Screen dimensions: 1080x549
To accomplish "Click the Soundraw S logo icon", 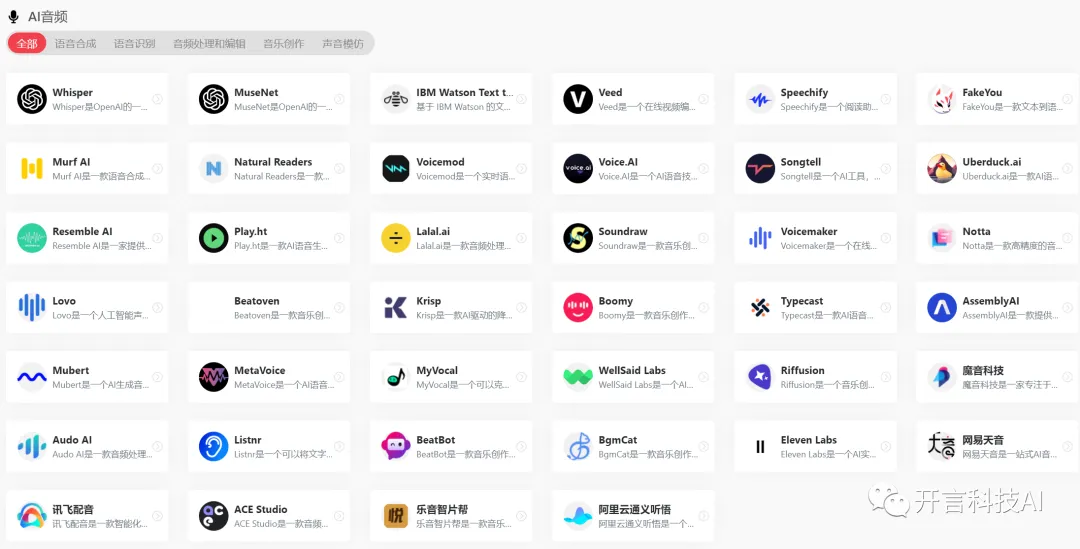I will 578,238.
